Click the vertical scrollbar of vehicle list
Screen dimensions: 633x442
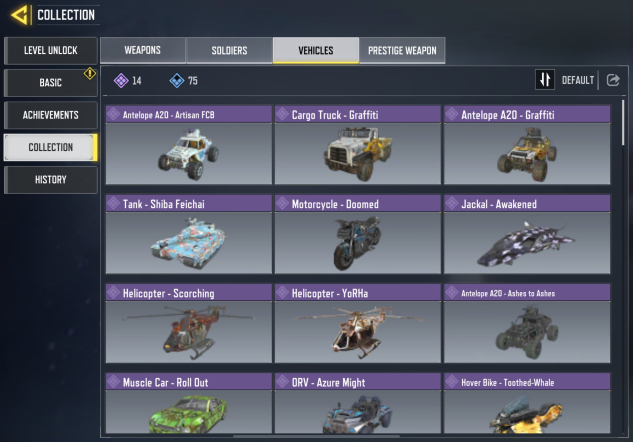click(x=623, y=123)
